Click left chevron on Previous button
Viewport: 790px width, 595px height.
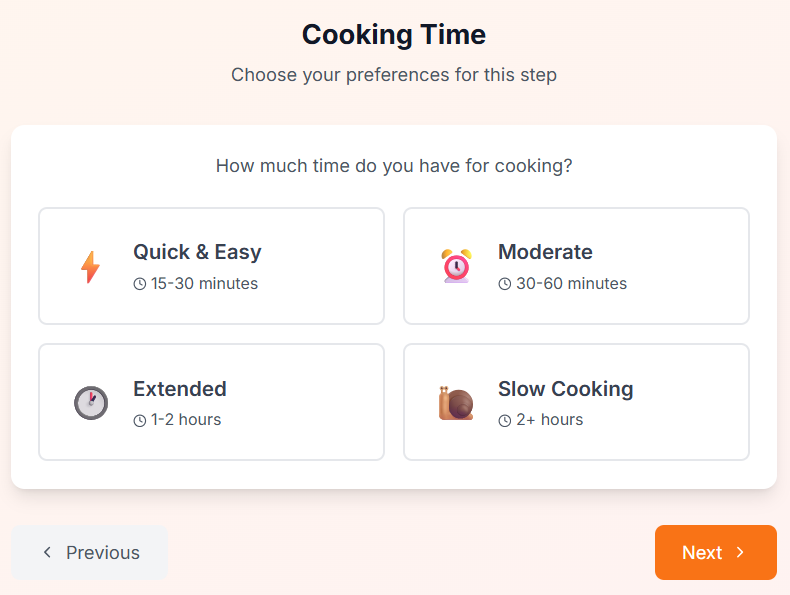coord(47,553)
